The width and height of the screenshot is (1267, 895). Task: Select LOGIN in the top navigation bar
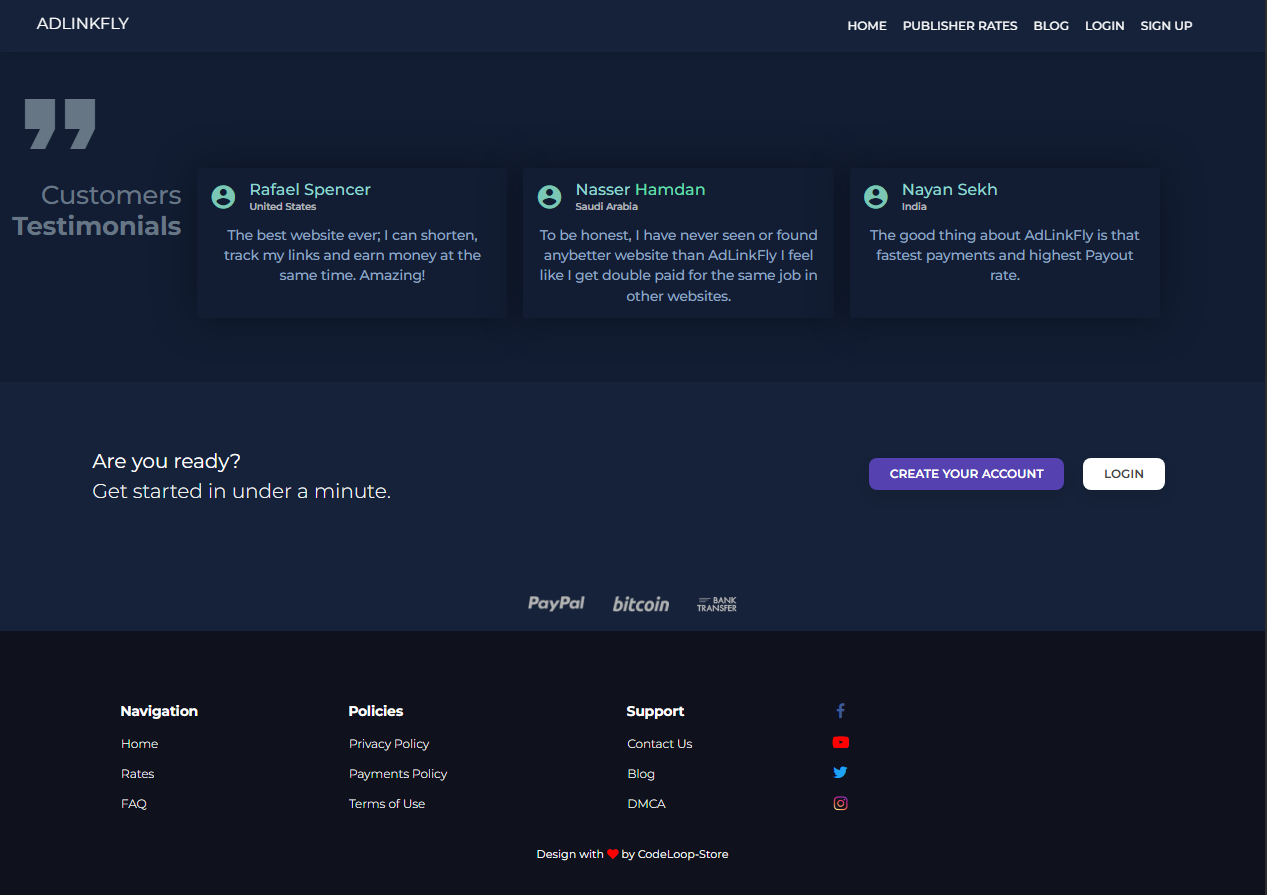(x=1105, y=26)
